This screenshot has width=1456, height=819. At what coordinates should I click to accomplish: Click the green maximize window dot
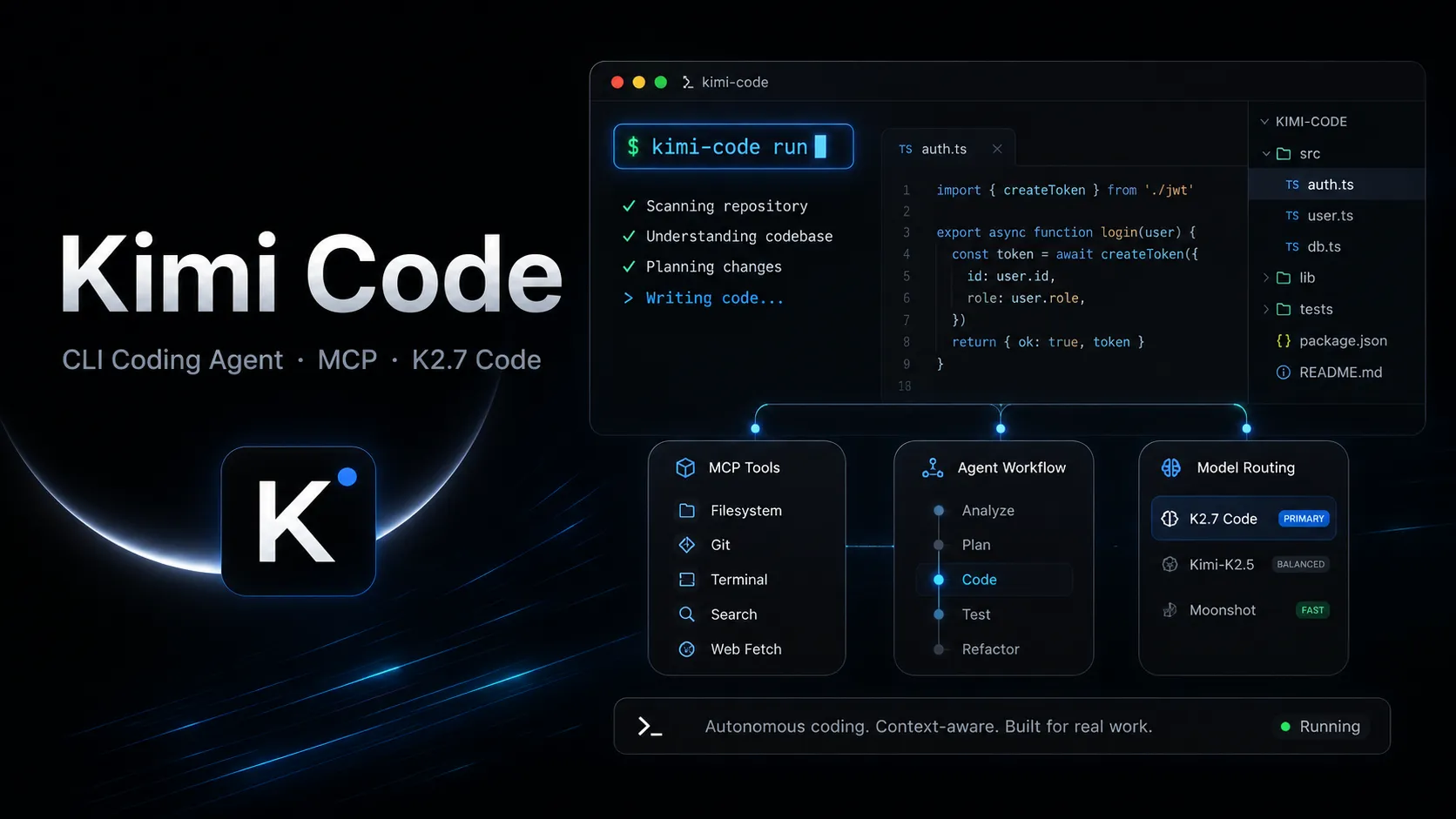[x=661, y=82]
